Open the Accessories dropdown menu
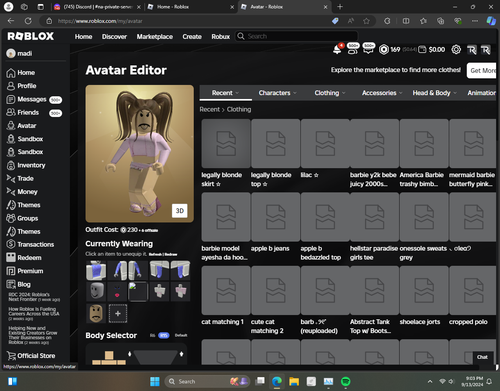500x391 pixels. point(382,93)
